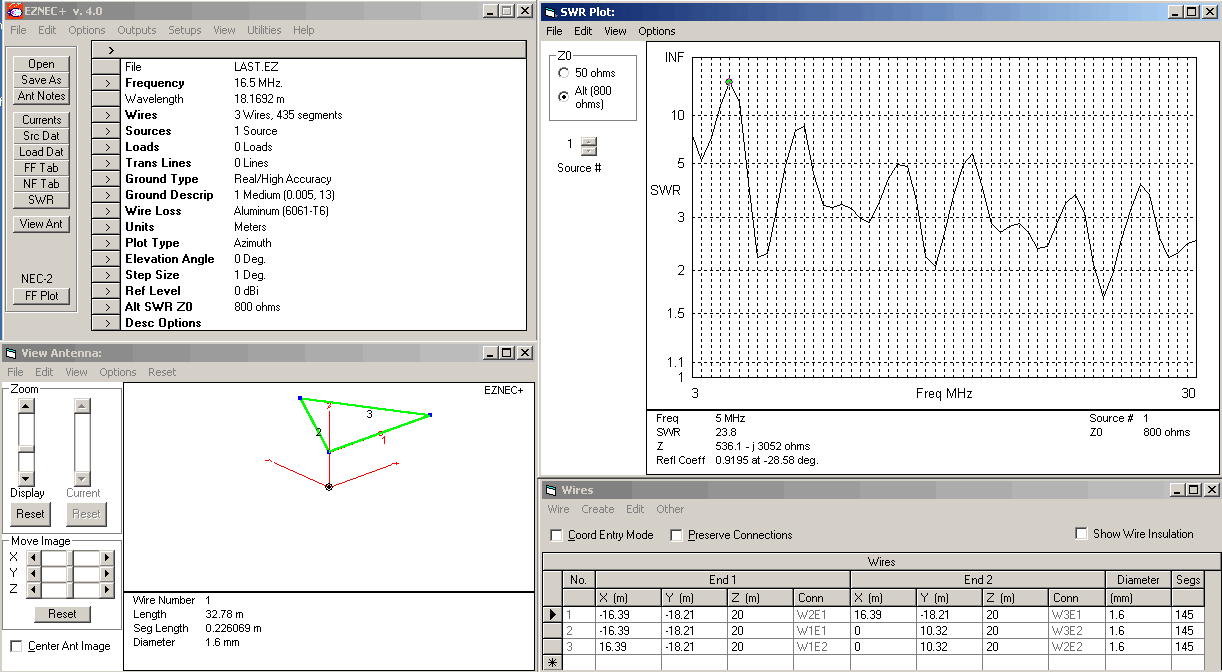Click the Move Image Y left arrow
1222x672 pixels.
(32, 574)
